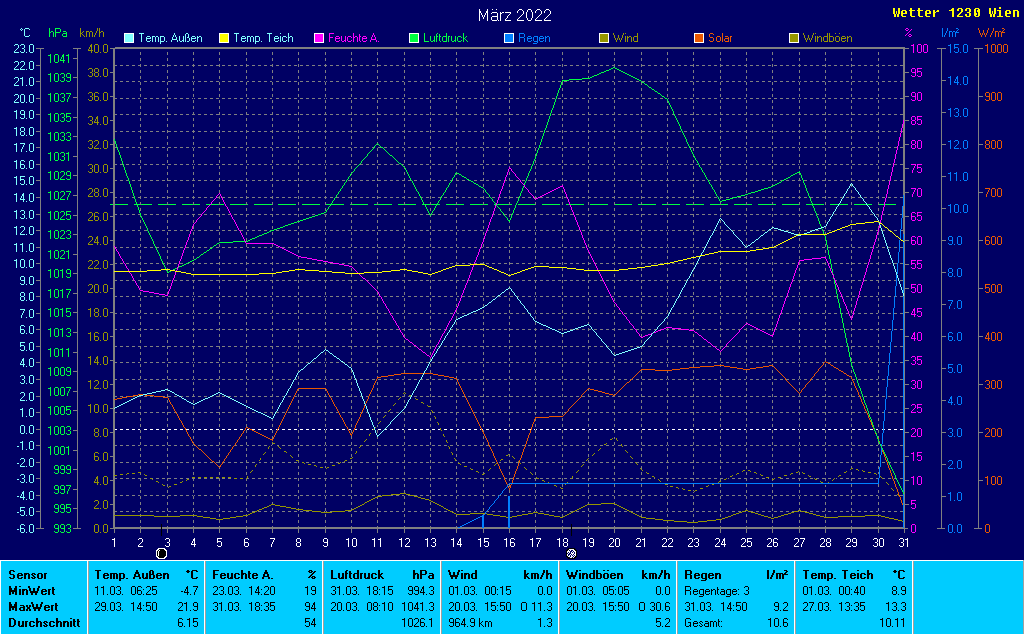
Task: Click the 'Durchschnitt' row label
Action: tap(44, 623)
